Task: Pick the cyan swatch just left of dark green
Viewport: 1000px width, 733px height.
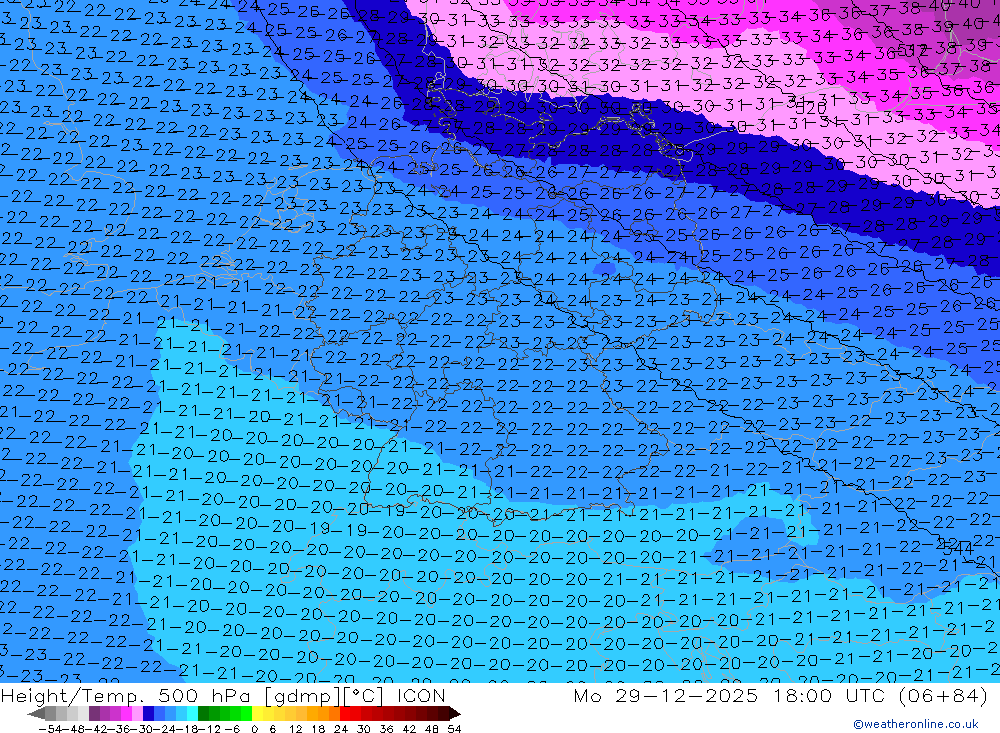Action: (192, 713)
